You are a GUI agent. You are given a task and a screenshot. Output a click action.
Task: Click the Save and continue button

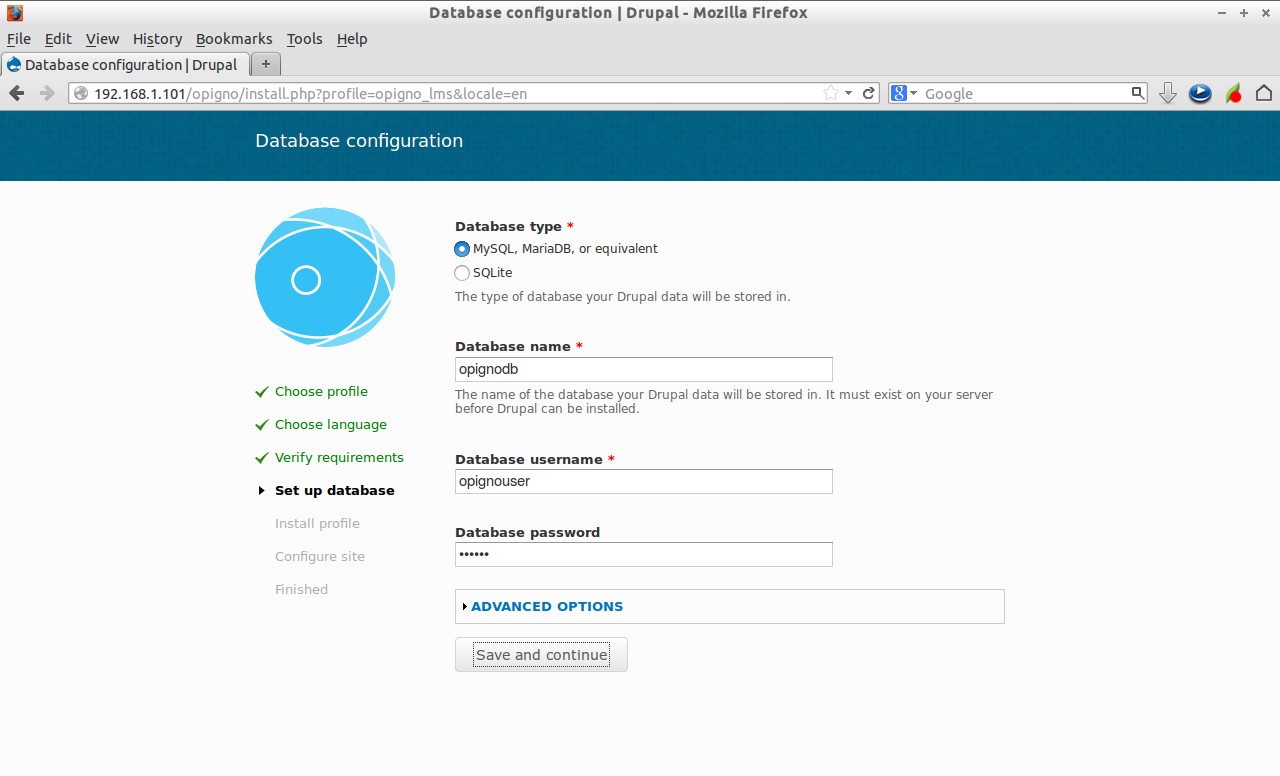(541, 655)
